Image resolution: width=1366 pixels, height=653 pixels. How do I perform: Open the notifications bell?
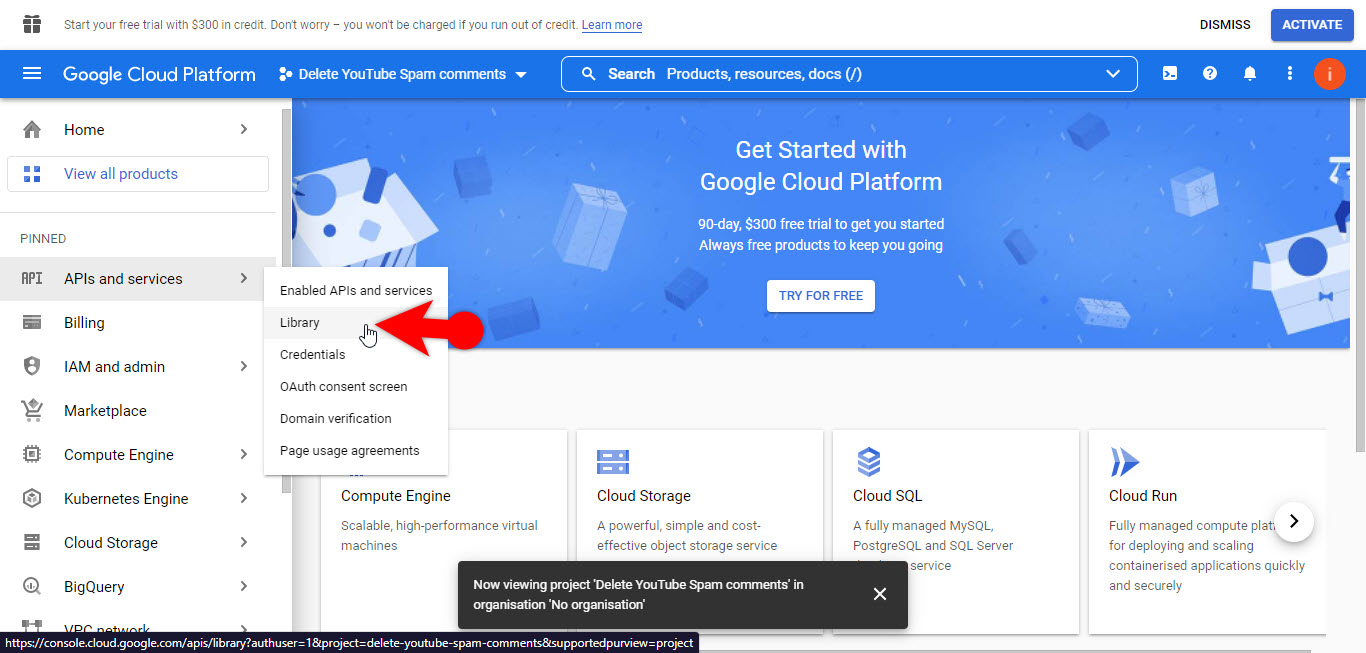[1250, 74]
